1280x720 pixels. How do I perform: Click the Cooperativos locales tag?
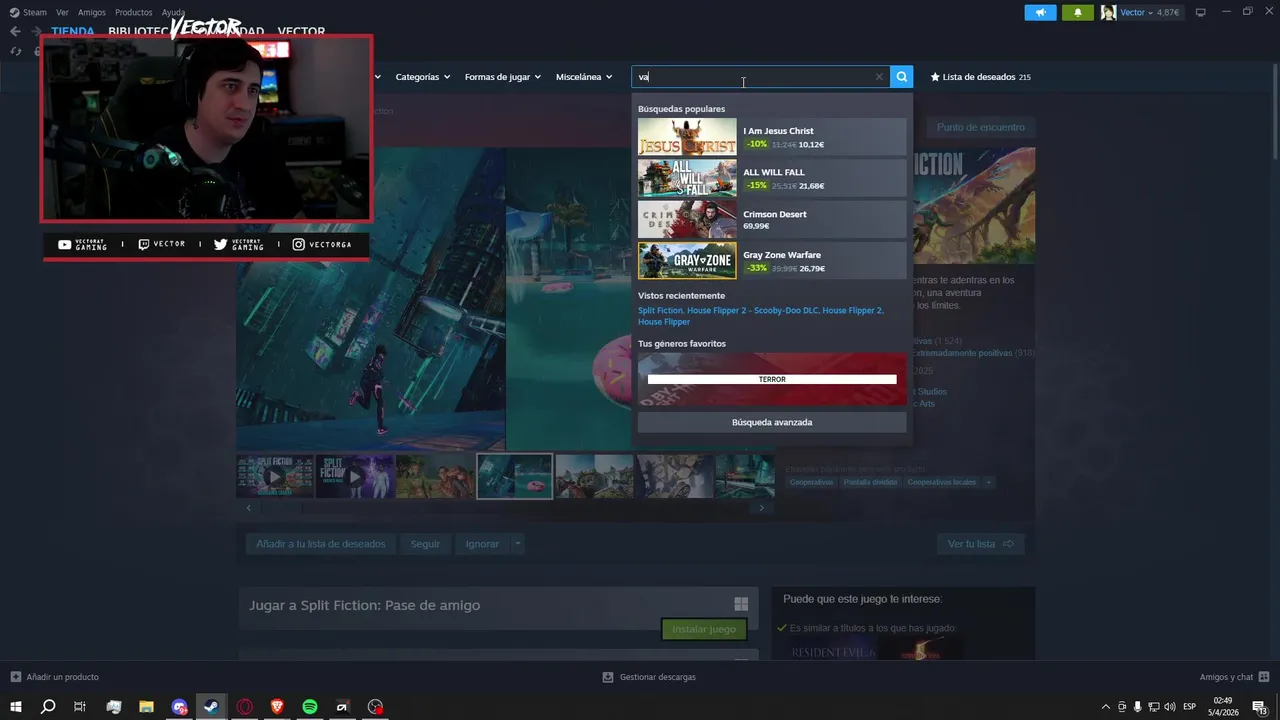942,482
